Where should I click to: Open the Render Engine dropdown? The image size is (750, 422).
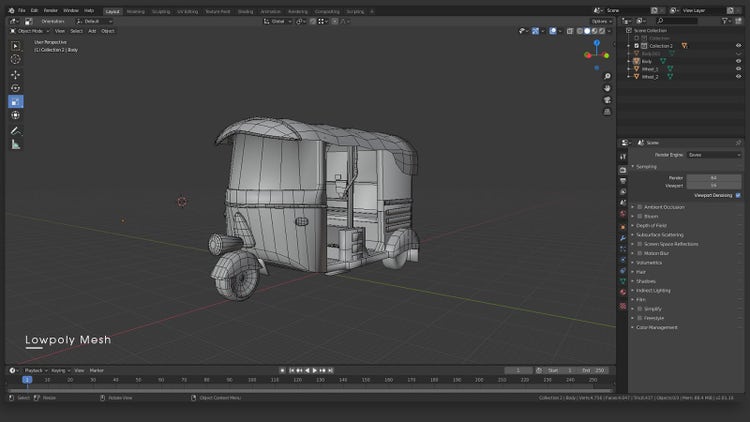coord(713,155)
